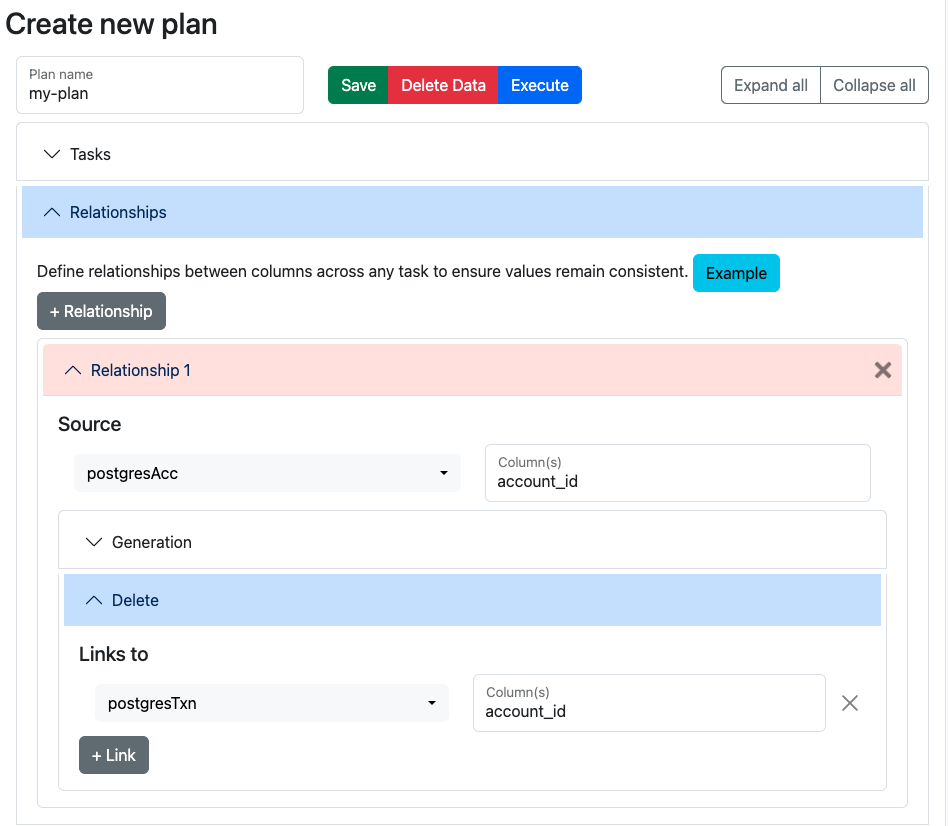Show the relationships Example
Screen dimensions: 948x826
pos(735,273)
